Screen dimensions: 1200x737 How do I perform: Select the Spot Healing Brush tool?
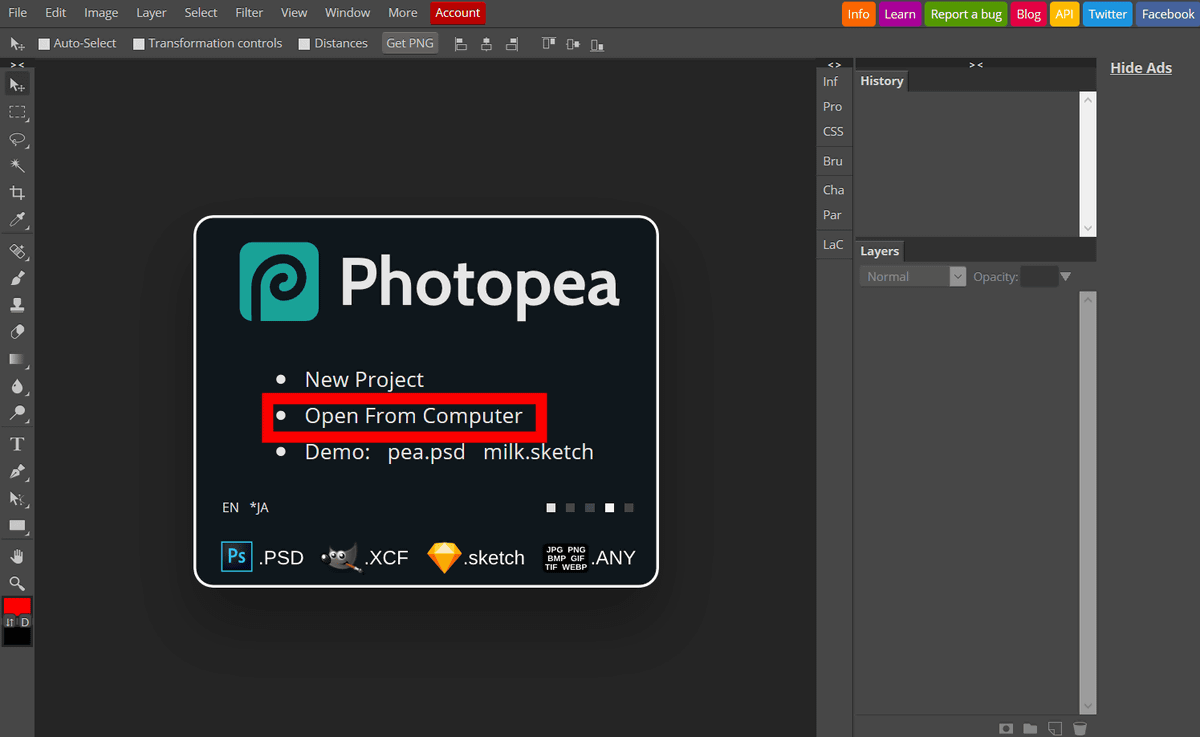point(17,251)
